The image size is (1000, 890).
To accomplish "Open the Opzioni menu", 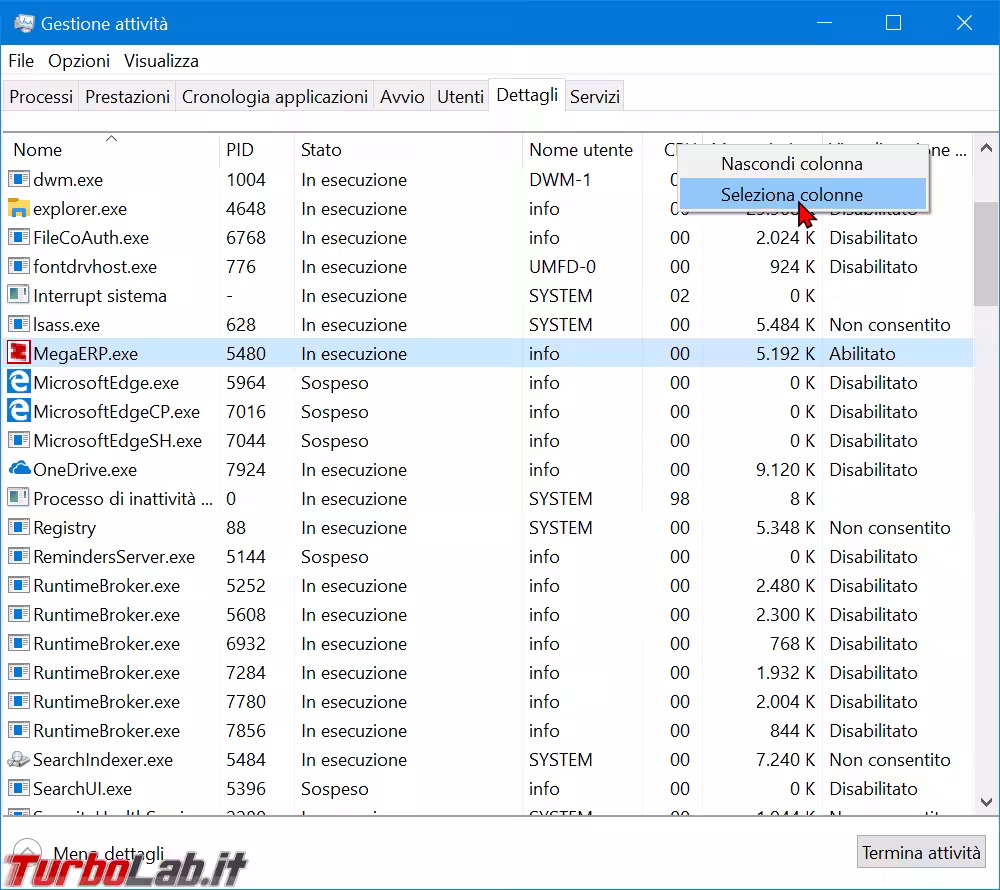I will (79, 61).
